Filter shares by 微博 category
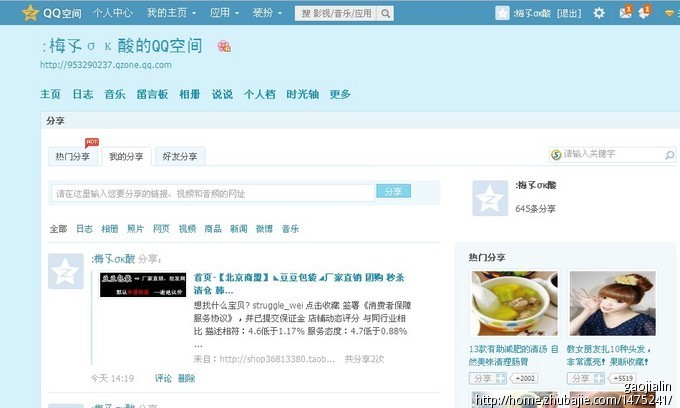The image size is (680, 408). coord(264,228)
